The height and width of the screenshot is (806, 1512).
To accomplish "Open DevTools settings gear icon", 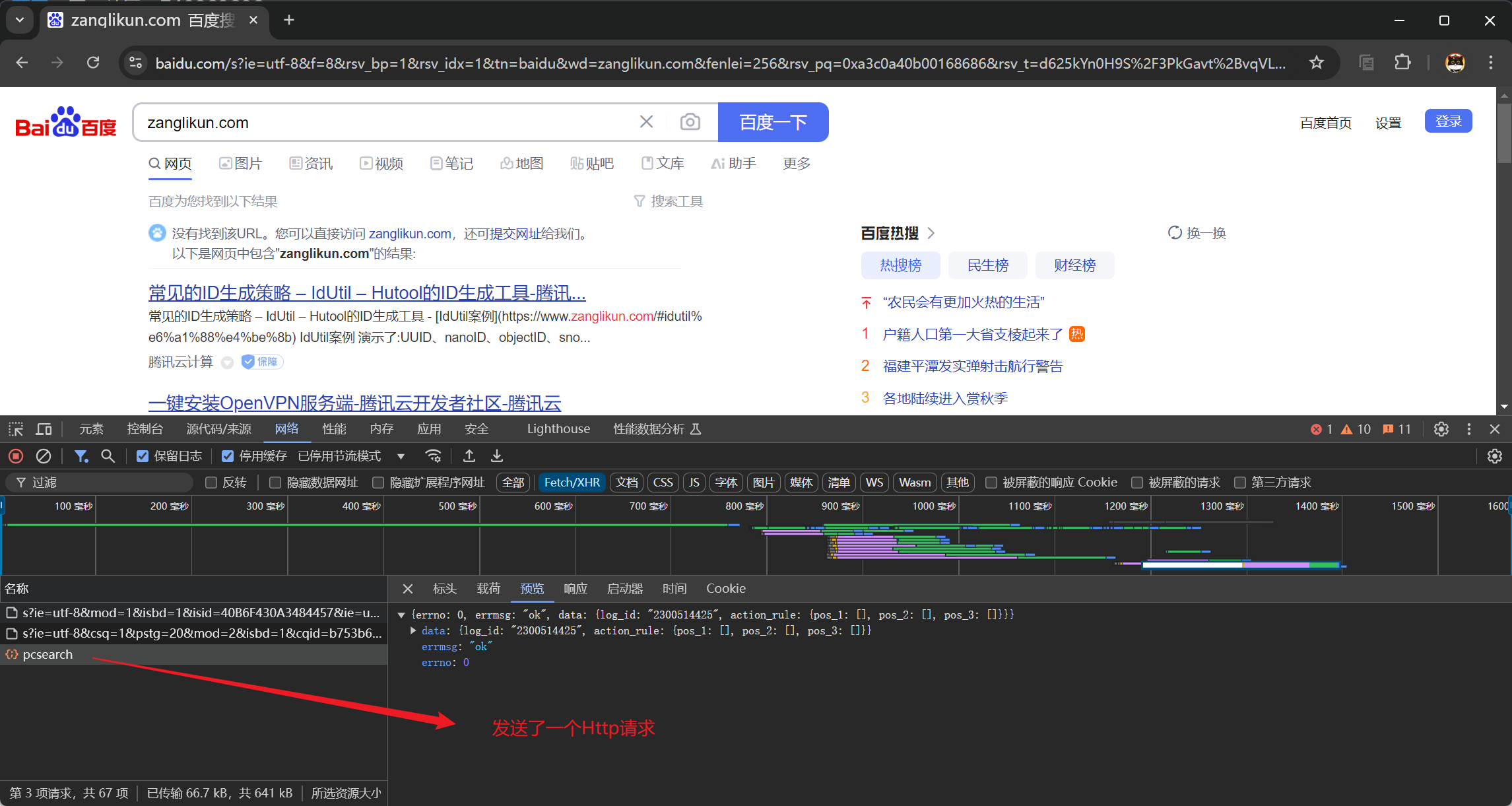I will 1441,429.
